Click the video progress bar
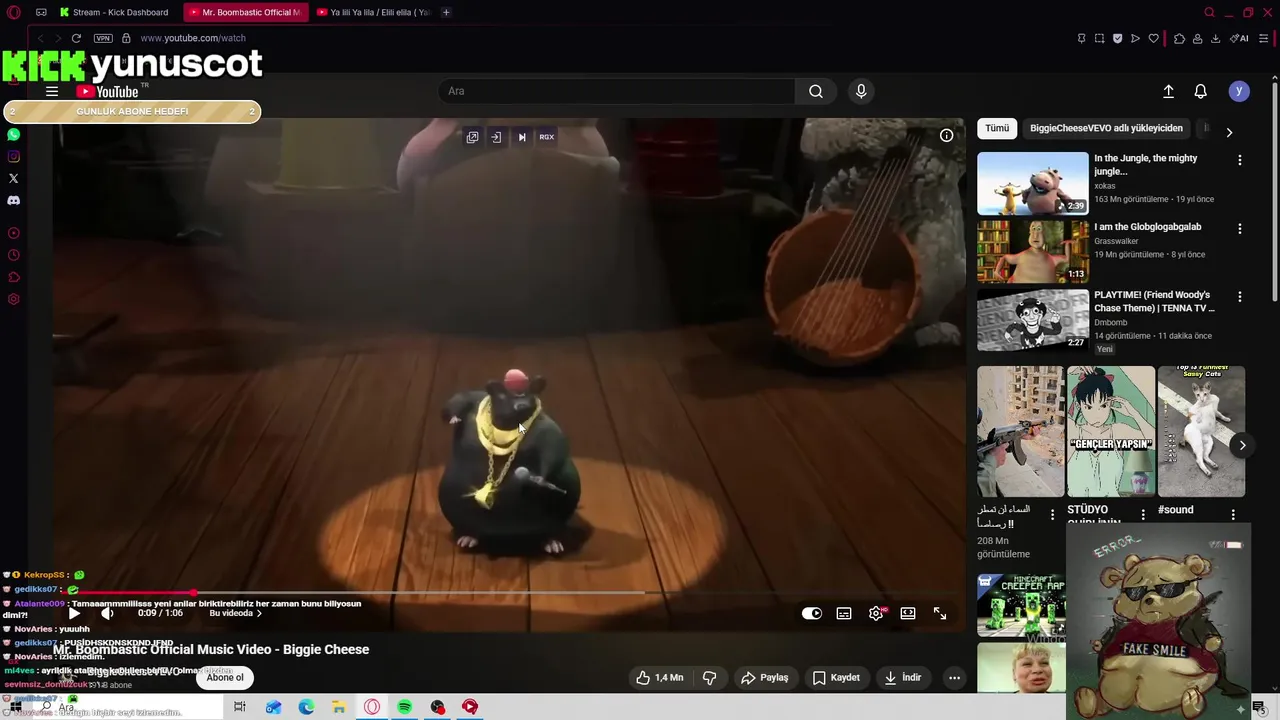Screen dimensions: 1280x720 point(509,593)
